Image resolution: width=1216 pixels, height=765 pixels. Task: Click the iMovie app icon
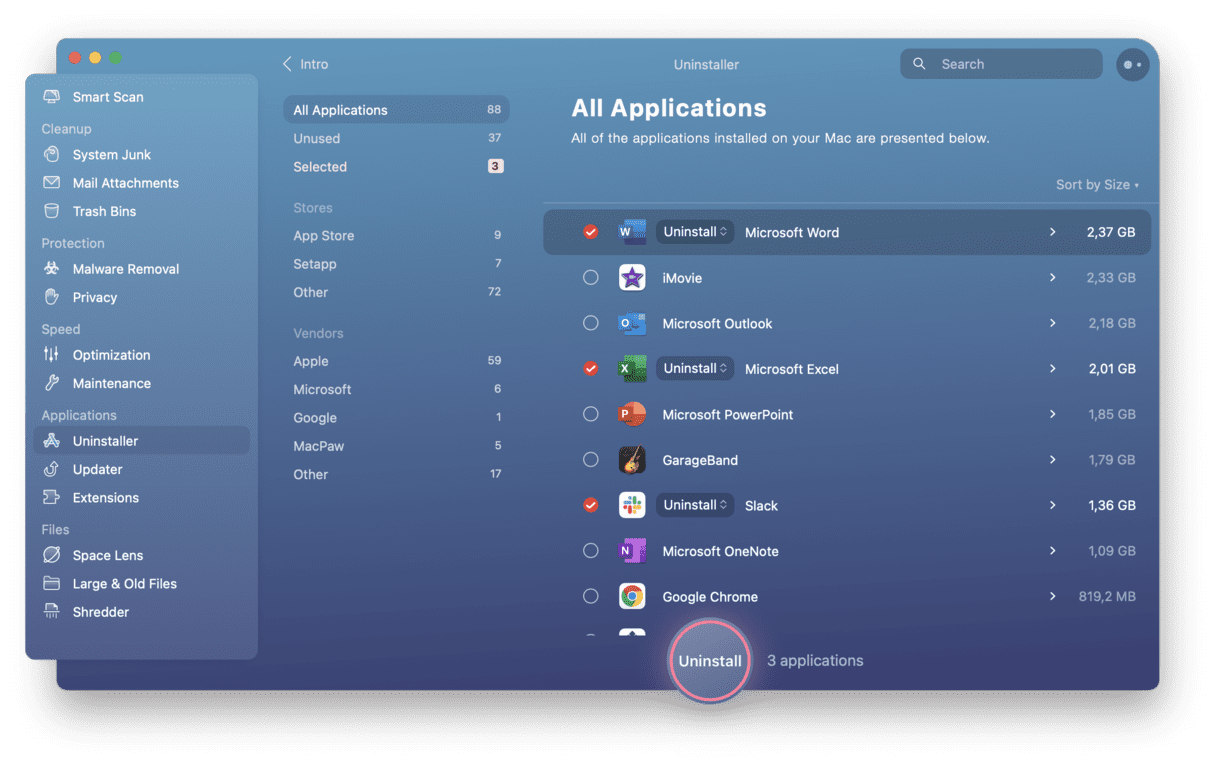pos(632,277)
